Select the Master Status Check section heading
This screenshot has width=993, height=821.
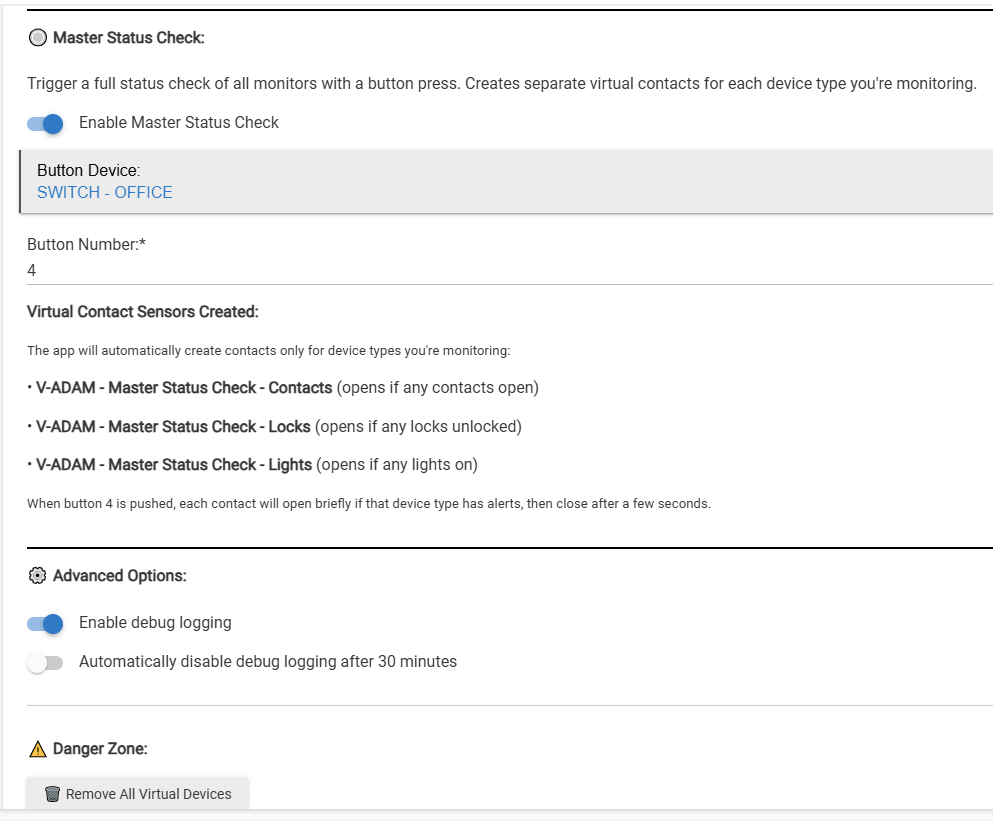[128, 38]
